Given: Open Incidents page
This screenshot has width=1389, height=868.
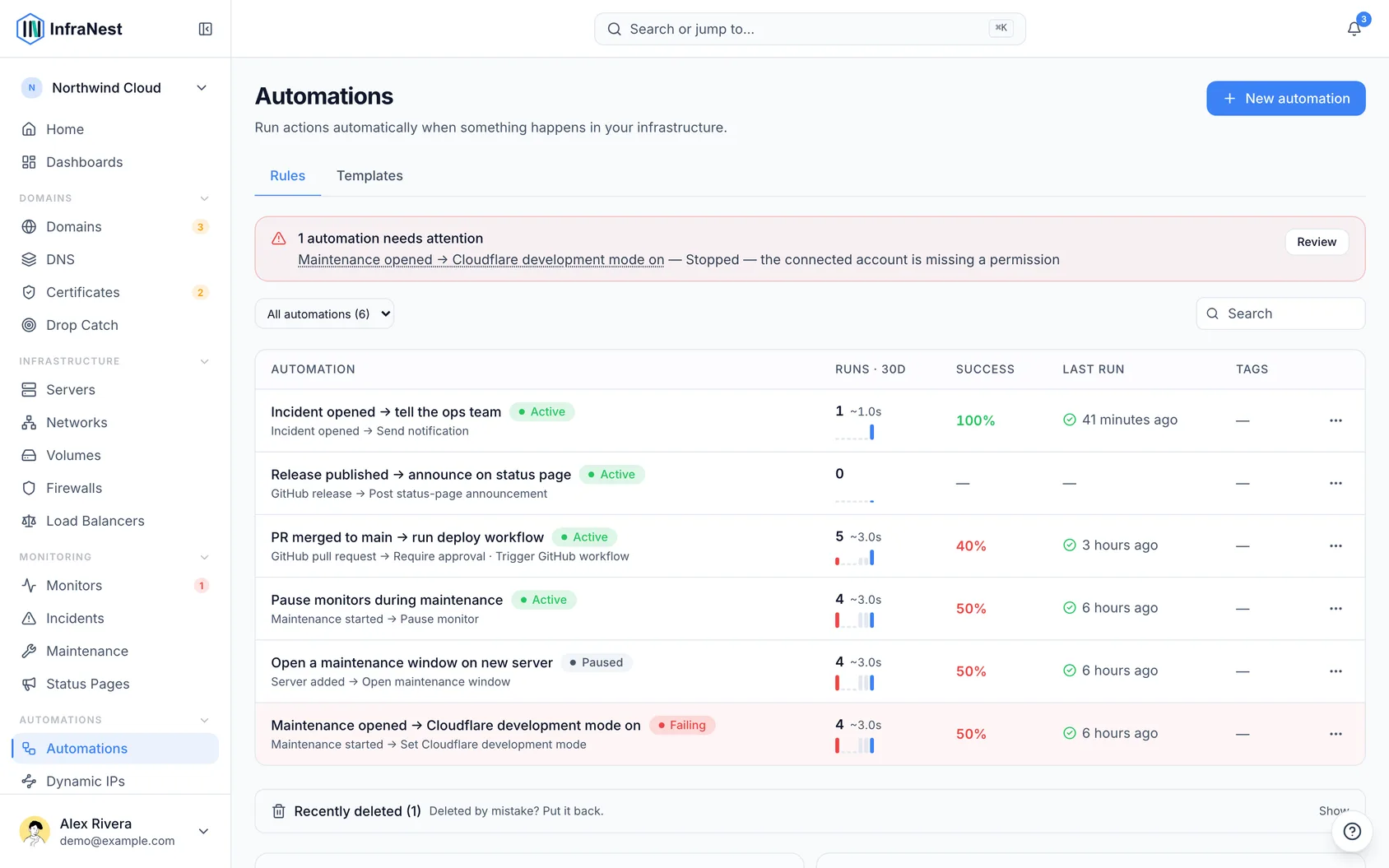Looking at the screenshot, I should 115,618.
